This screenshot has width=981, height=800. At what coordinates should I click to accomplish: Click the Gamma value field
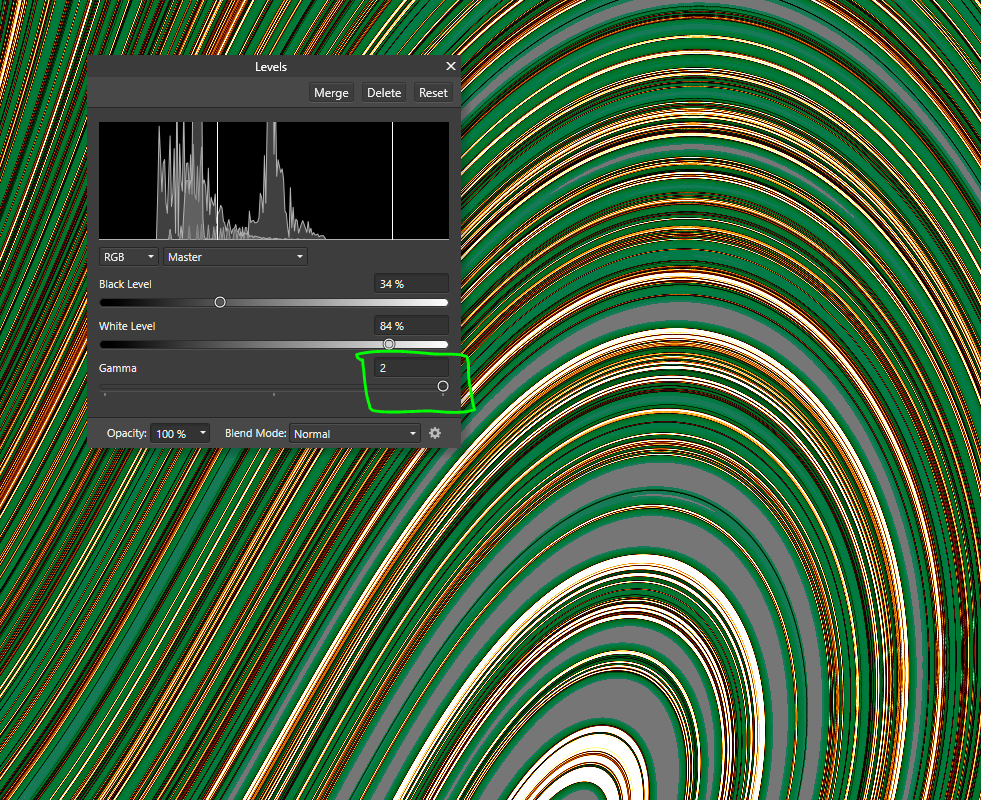(411, 368)
